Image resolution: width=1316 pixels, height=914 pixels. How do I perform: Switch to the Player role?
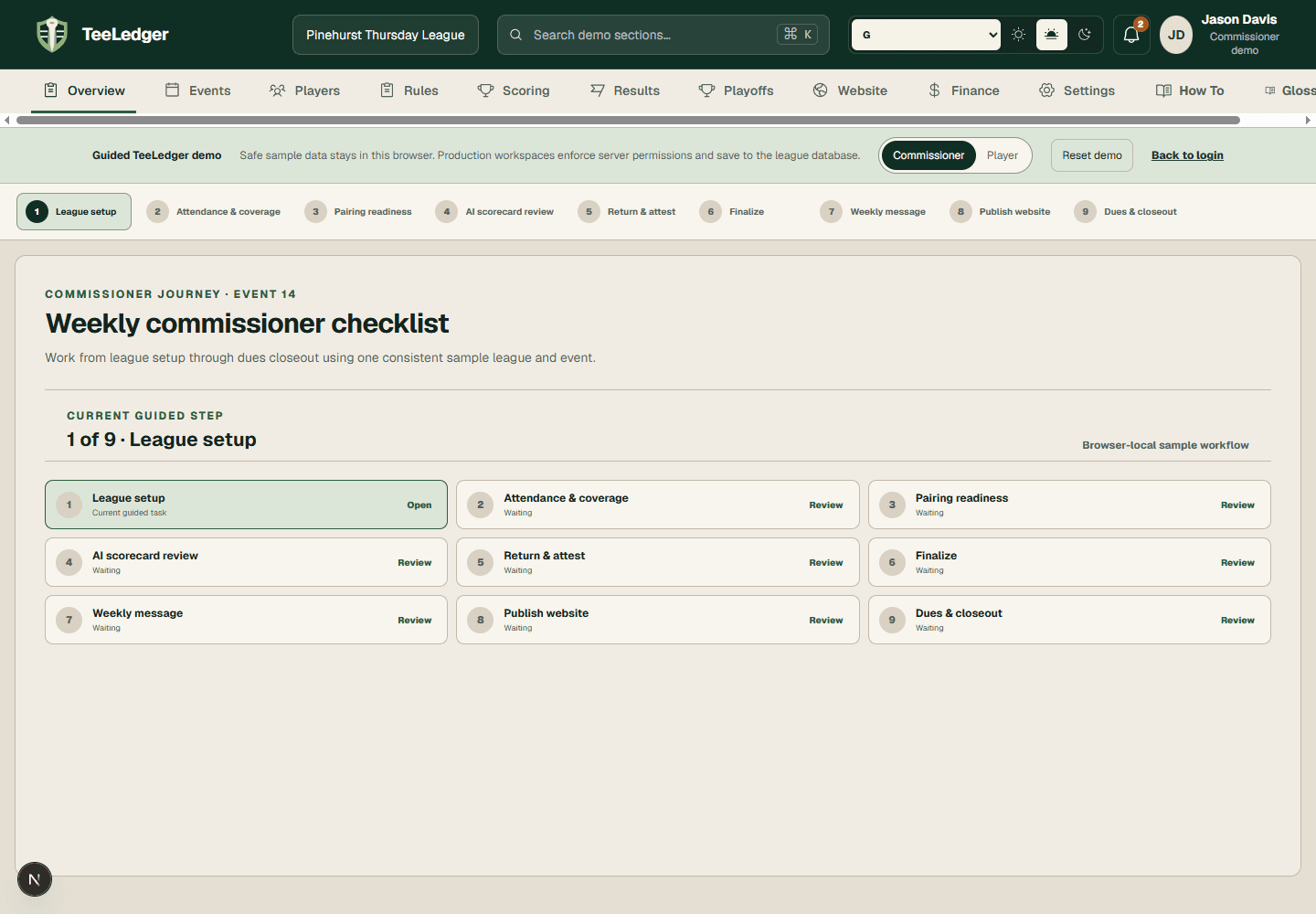click(x=1003, y=155)
